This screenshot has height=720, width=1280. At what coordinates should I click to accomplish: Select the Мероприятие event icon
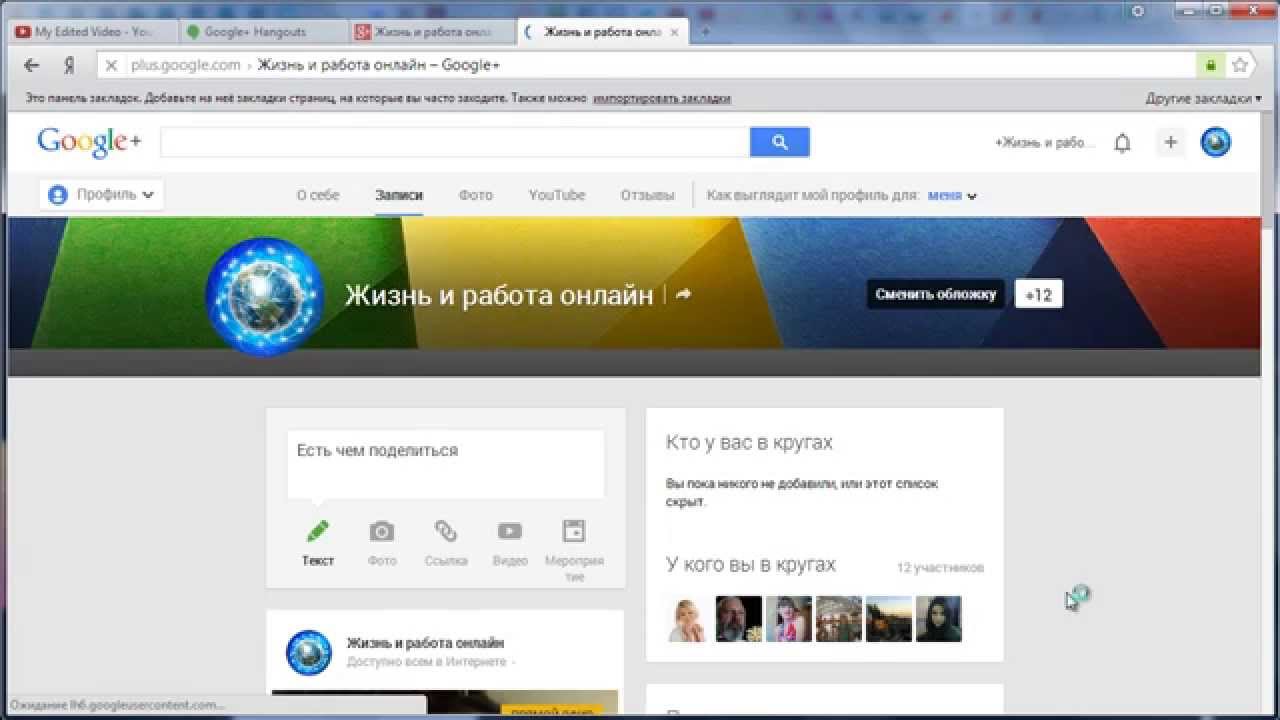574,531
